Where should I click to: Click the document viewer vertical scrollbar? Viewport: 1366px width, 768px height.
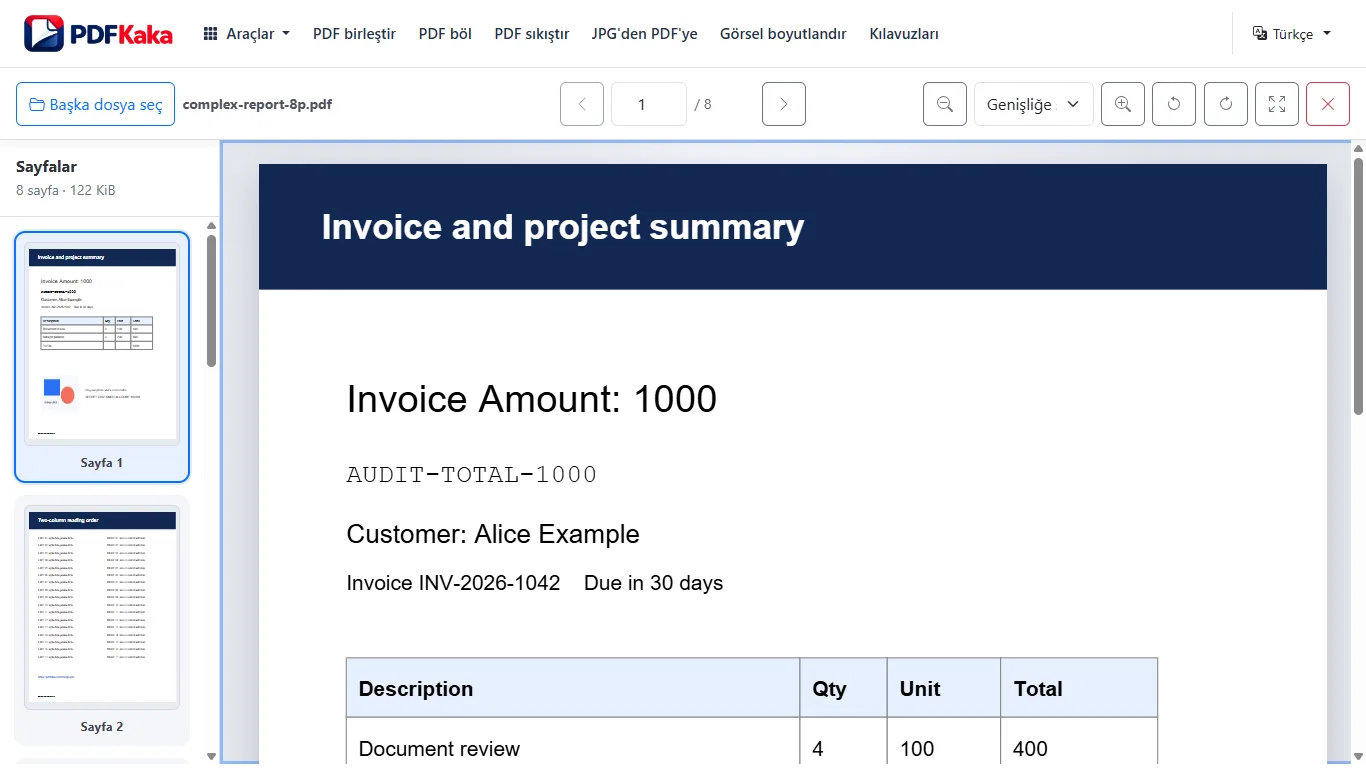pos(1358,285)
